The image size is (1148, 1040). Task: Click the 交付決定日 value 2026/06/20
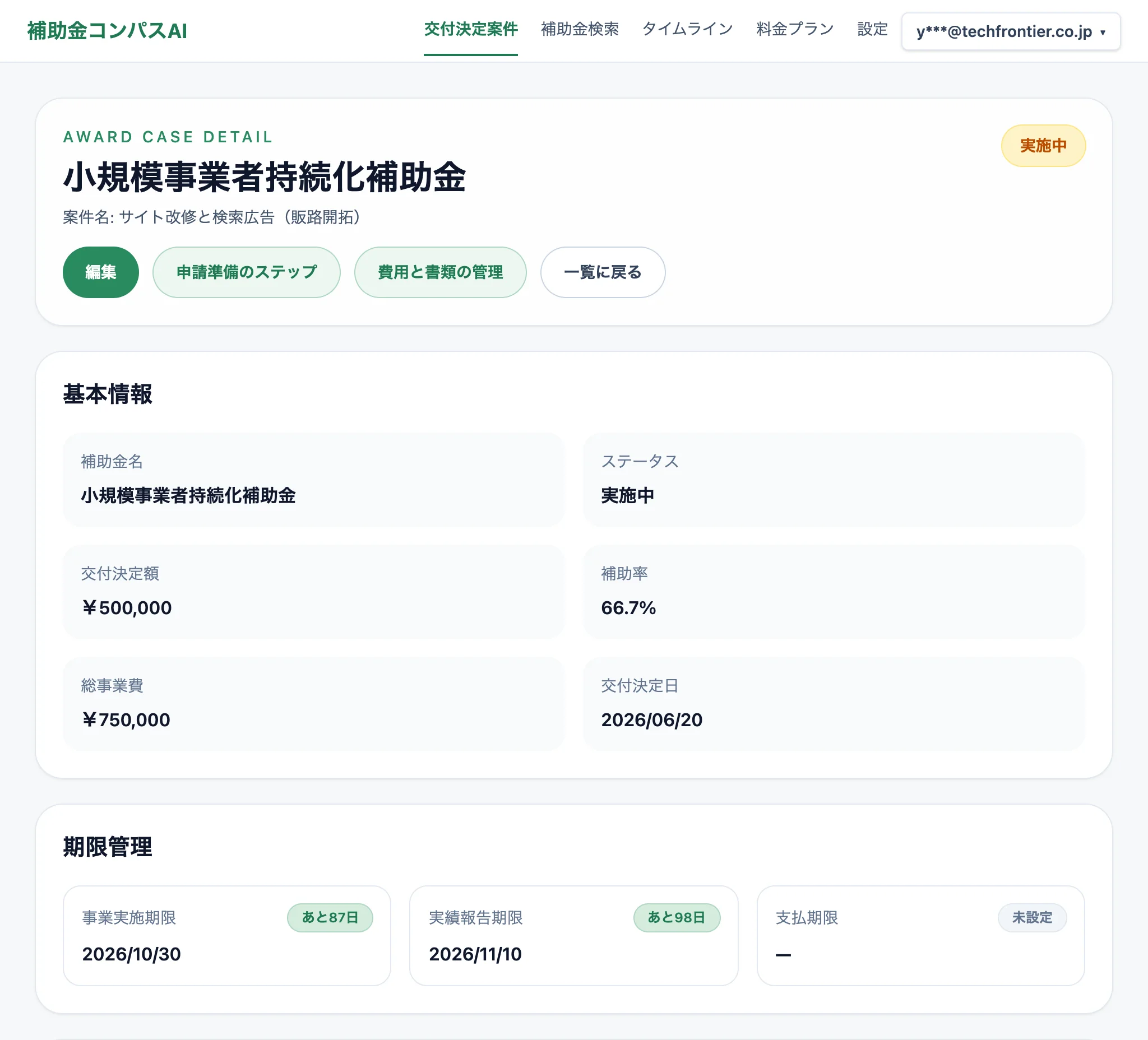[652, 719]
